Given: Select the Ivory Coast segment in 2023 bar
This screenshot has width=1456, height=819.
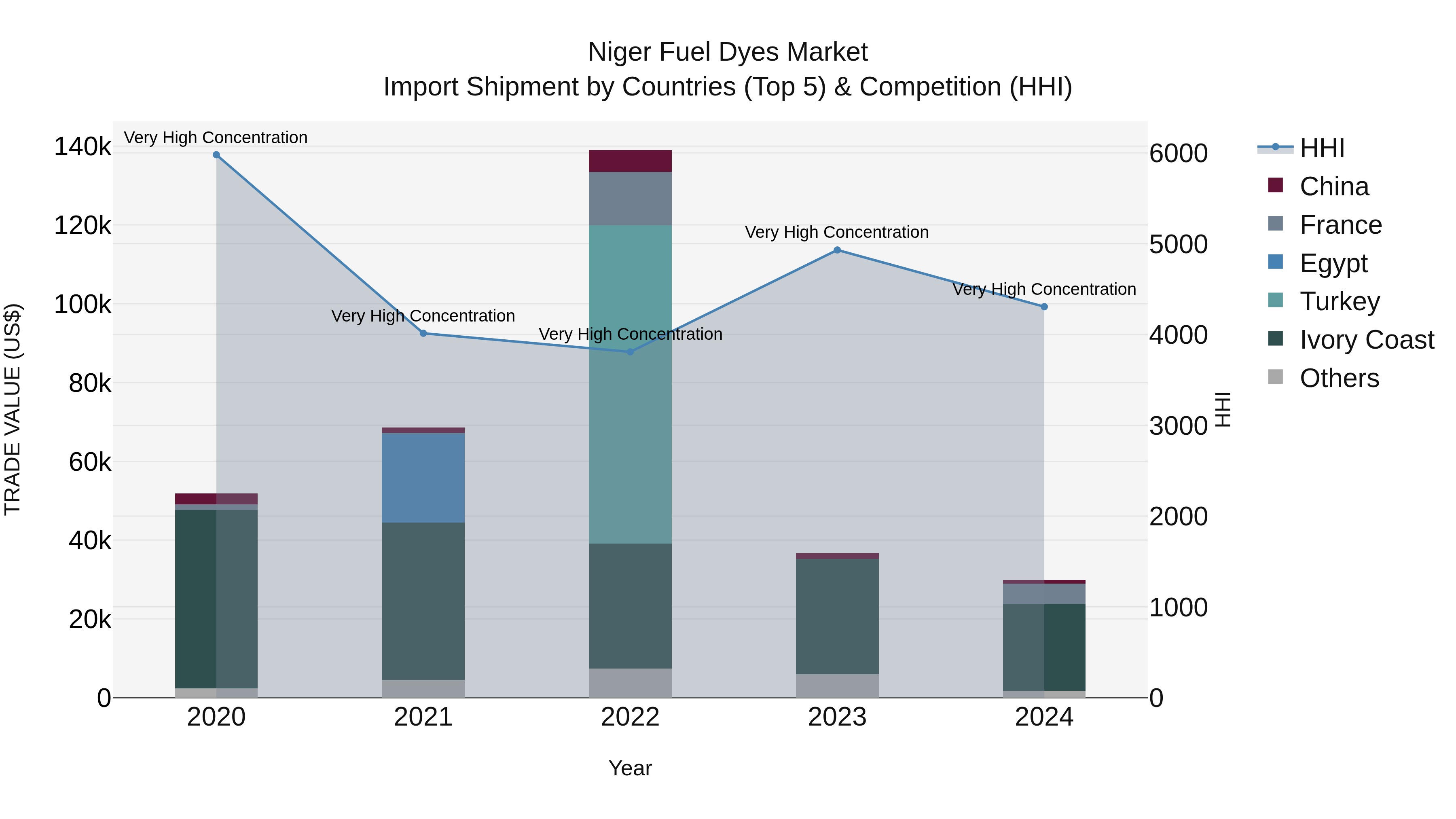Looking at the screenshot, I should [x=838, y=617].
